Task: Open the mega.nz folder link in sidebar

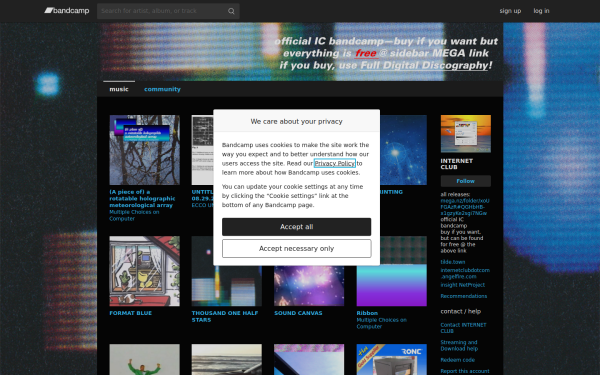Action: [465, 207]
